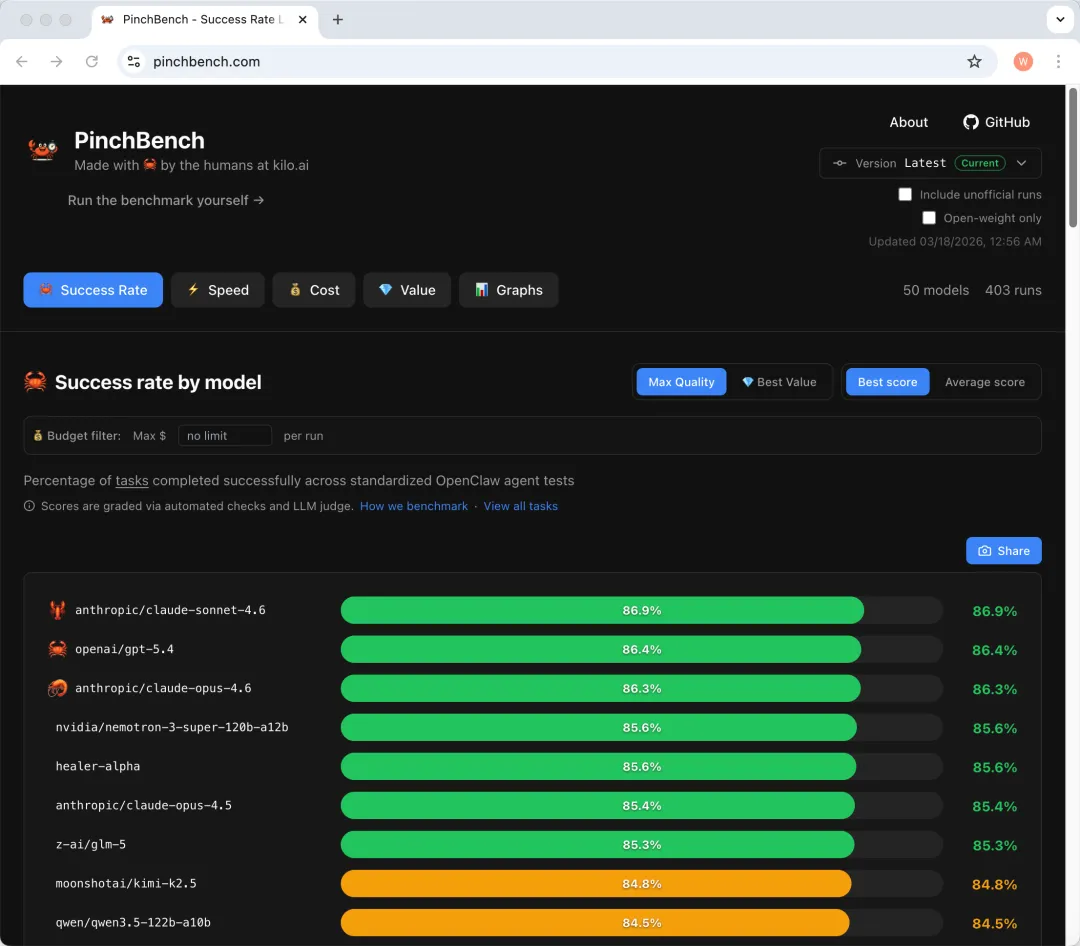Expand the Version Latest dropdown
This screenshot has width=1080, height=946.
click(930, 163)
